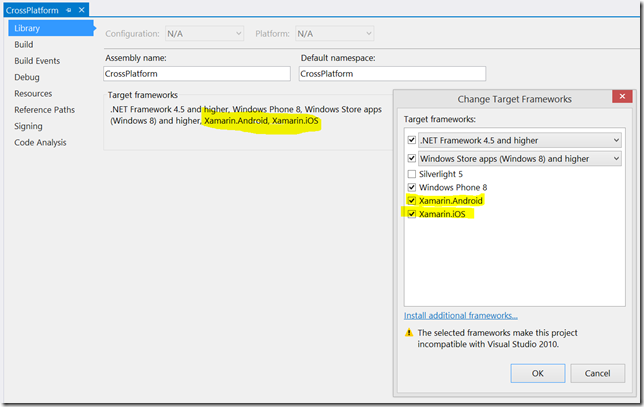
Task: Open the Windows Store apps version dropdown
Action: tap(520, 159)
